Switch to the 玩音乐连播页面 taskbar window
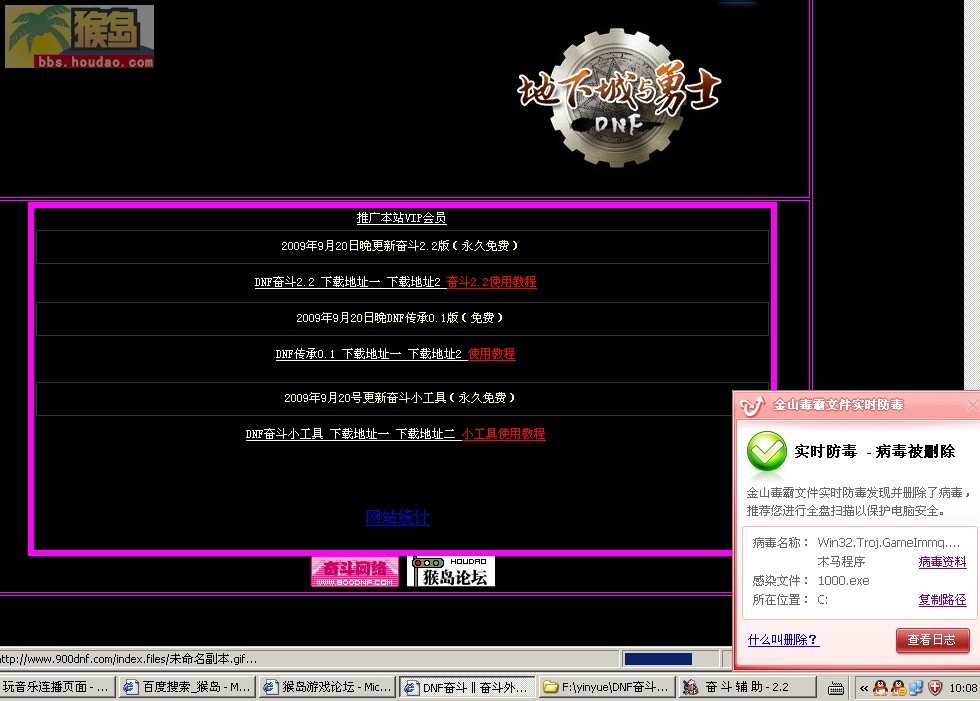980x701 pixels. tap(58, 687)
